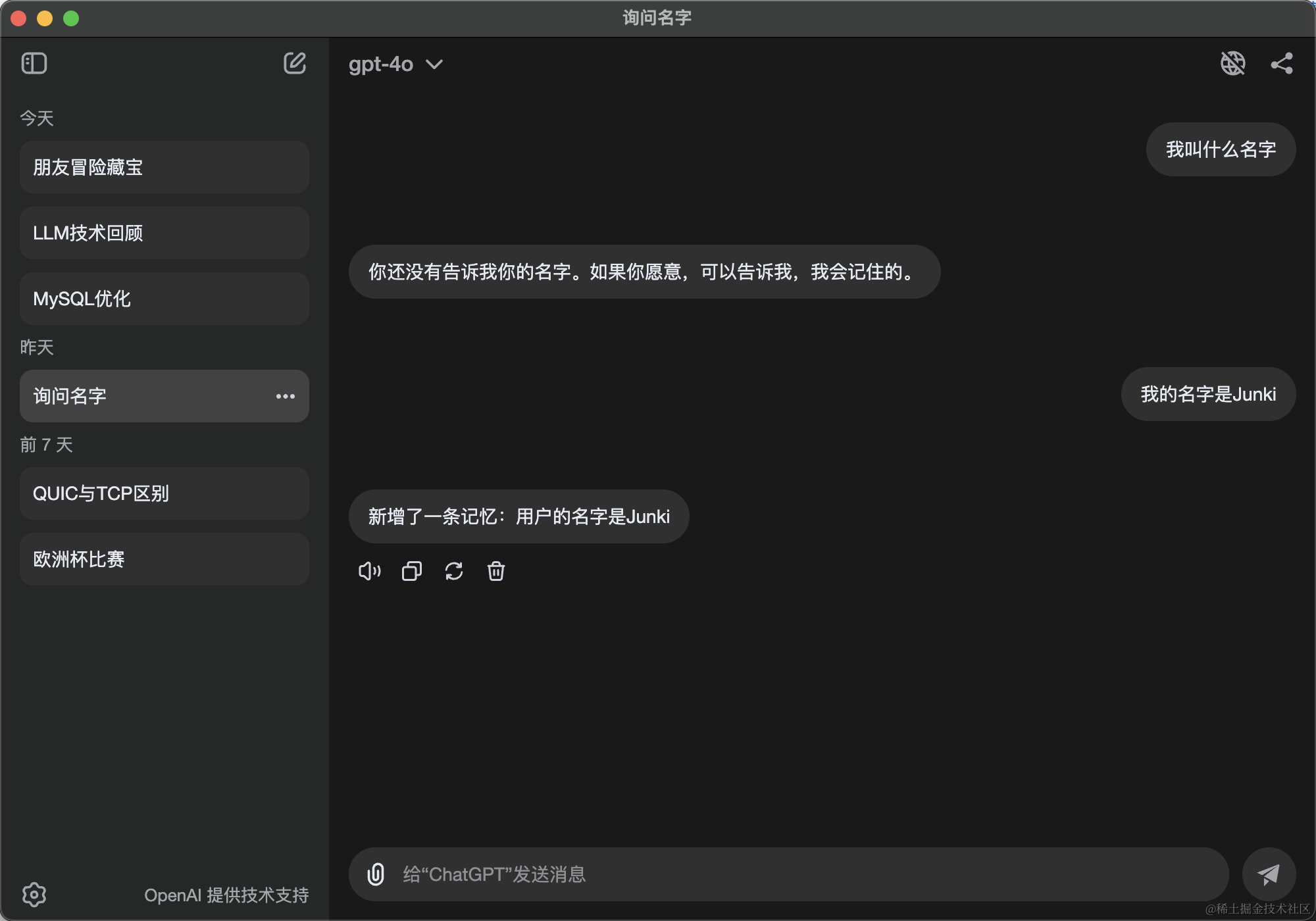Open settings with the gear icon
This screenshot has width=1316, height=921.
coord(34,894)
